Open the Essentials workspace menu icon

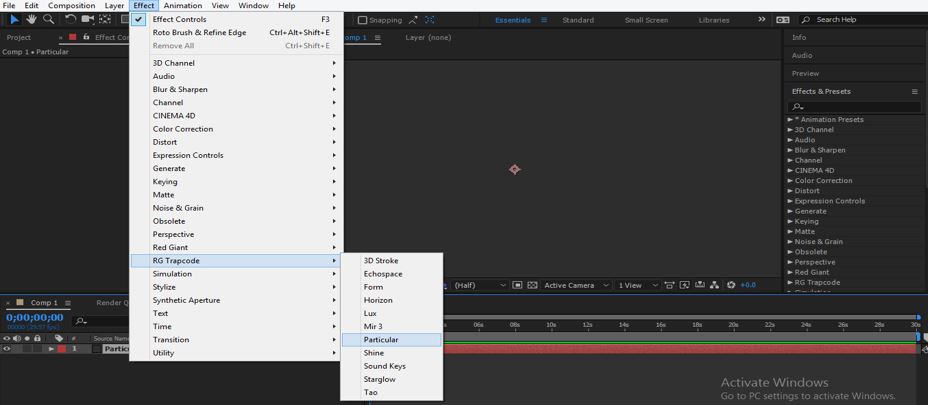pos(544,20)
